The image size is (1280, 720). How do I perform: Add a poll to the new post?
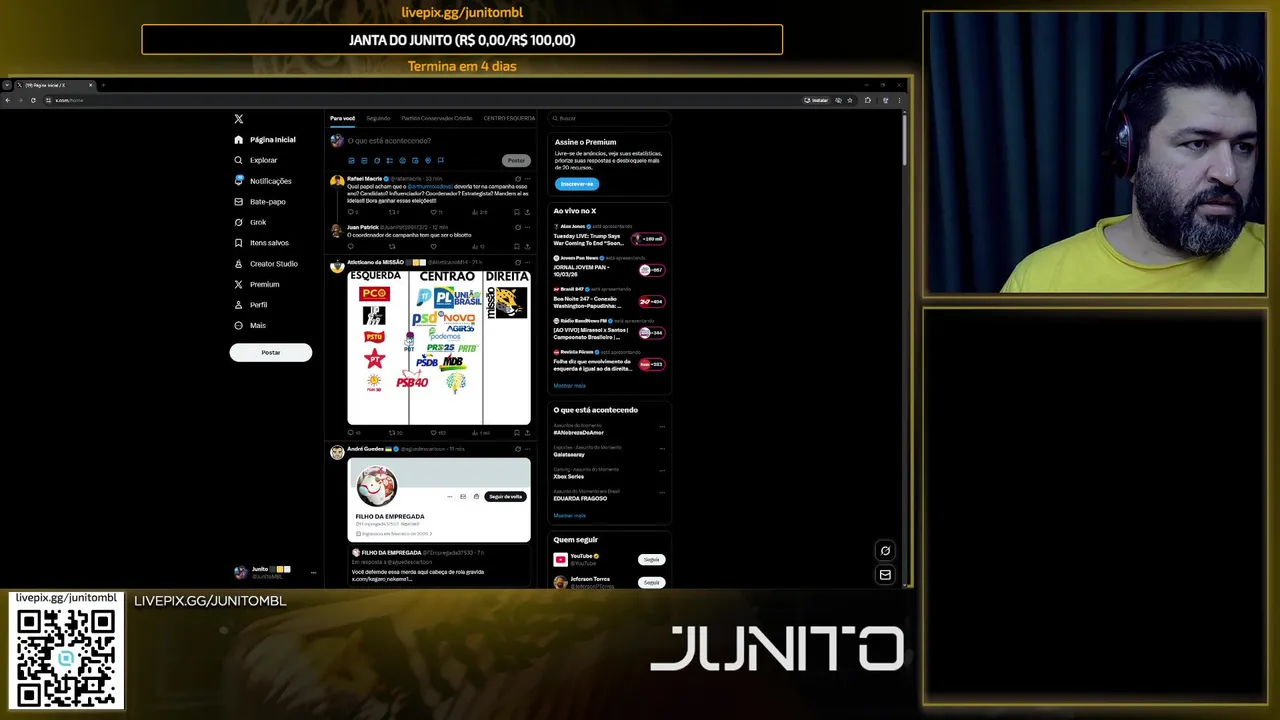pos(389,160)
